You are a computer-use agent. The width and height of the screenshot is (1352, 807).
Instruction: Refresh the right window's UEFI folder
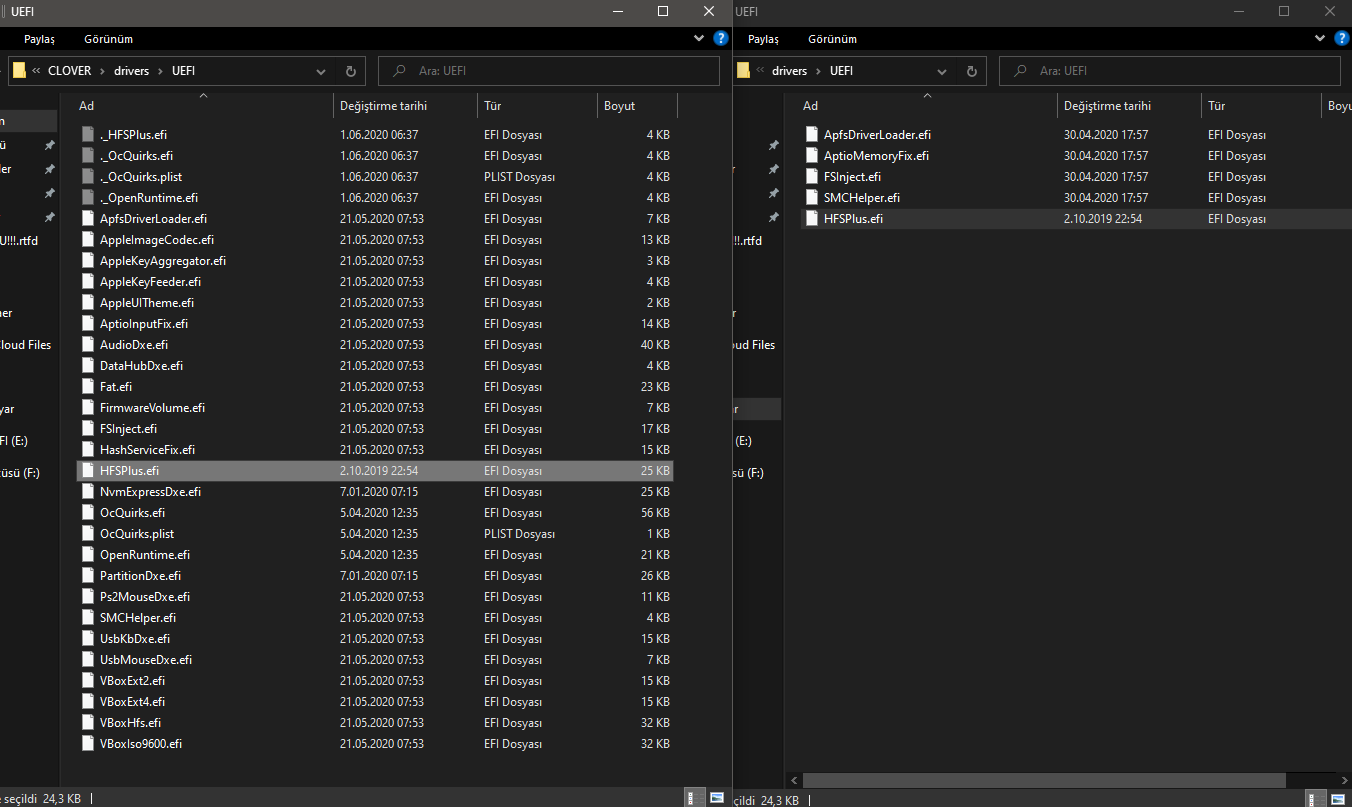pos(971,70)
